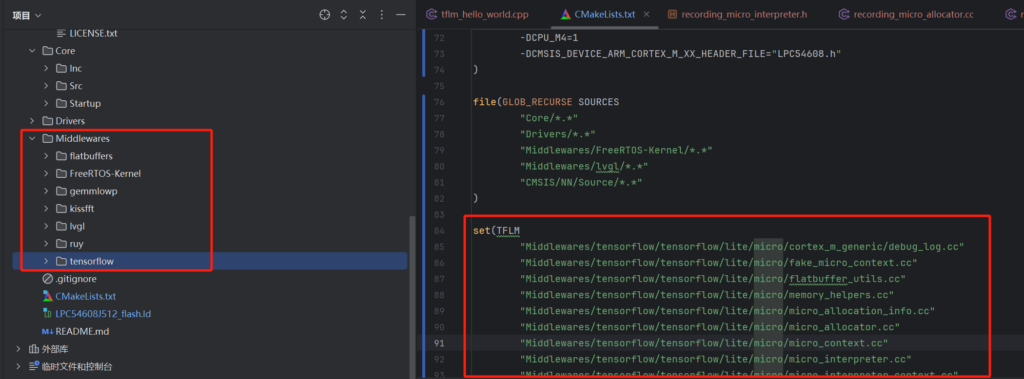
Task: Click the CMake icon beside CMakeLists.txt in tree
Action: click(x=47, y=297)
